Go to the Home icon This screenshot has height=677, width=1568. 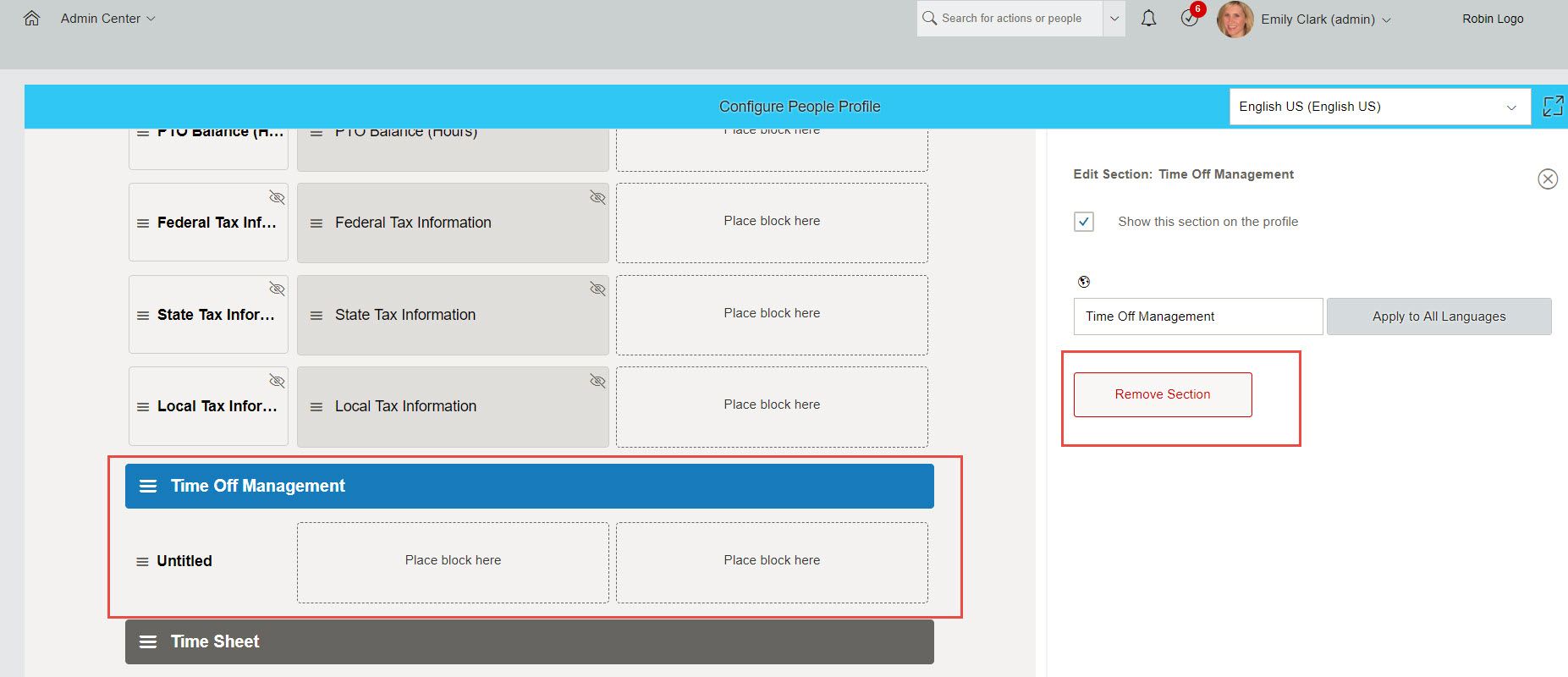coord(31,19)
